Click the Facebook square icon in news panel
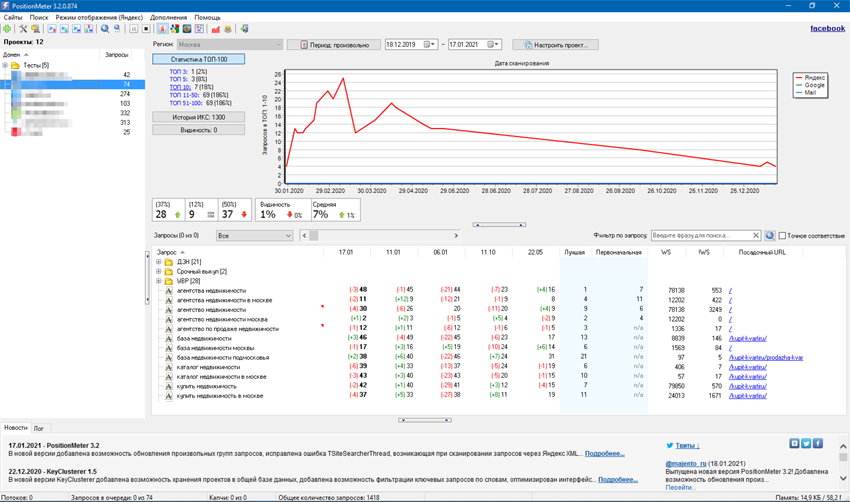Screen dimensions: 850x502 (x=818, y=443)
